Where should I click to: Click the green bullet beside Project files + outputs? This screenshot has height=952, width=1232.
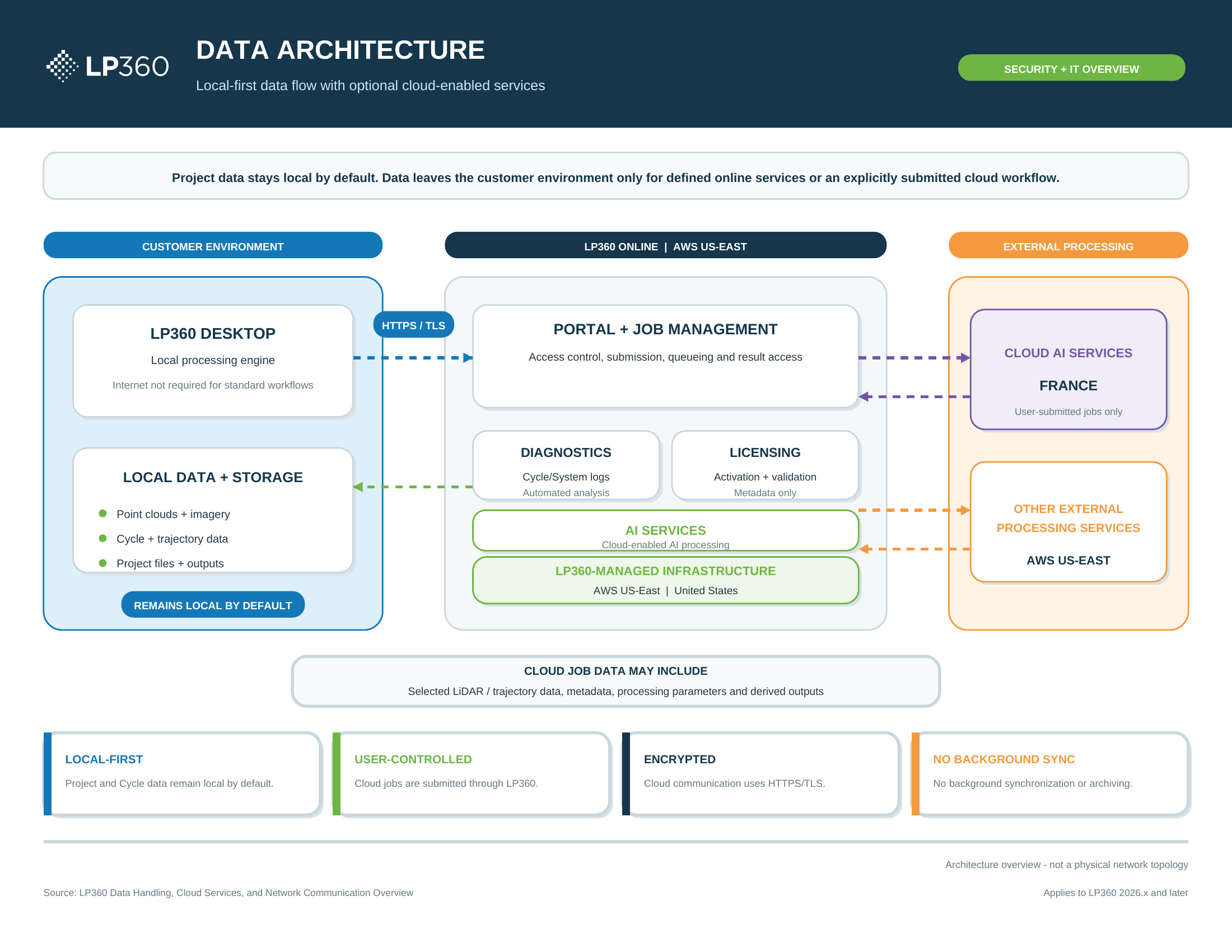tap(102, 563)
